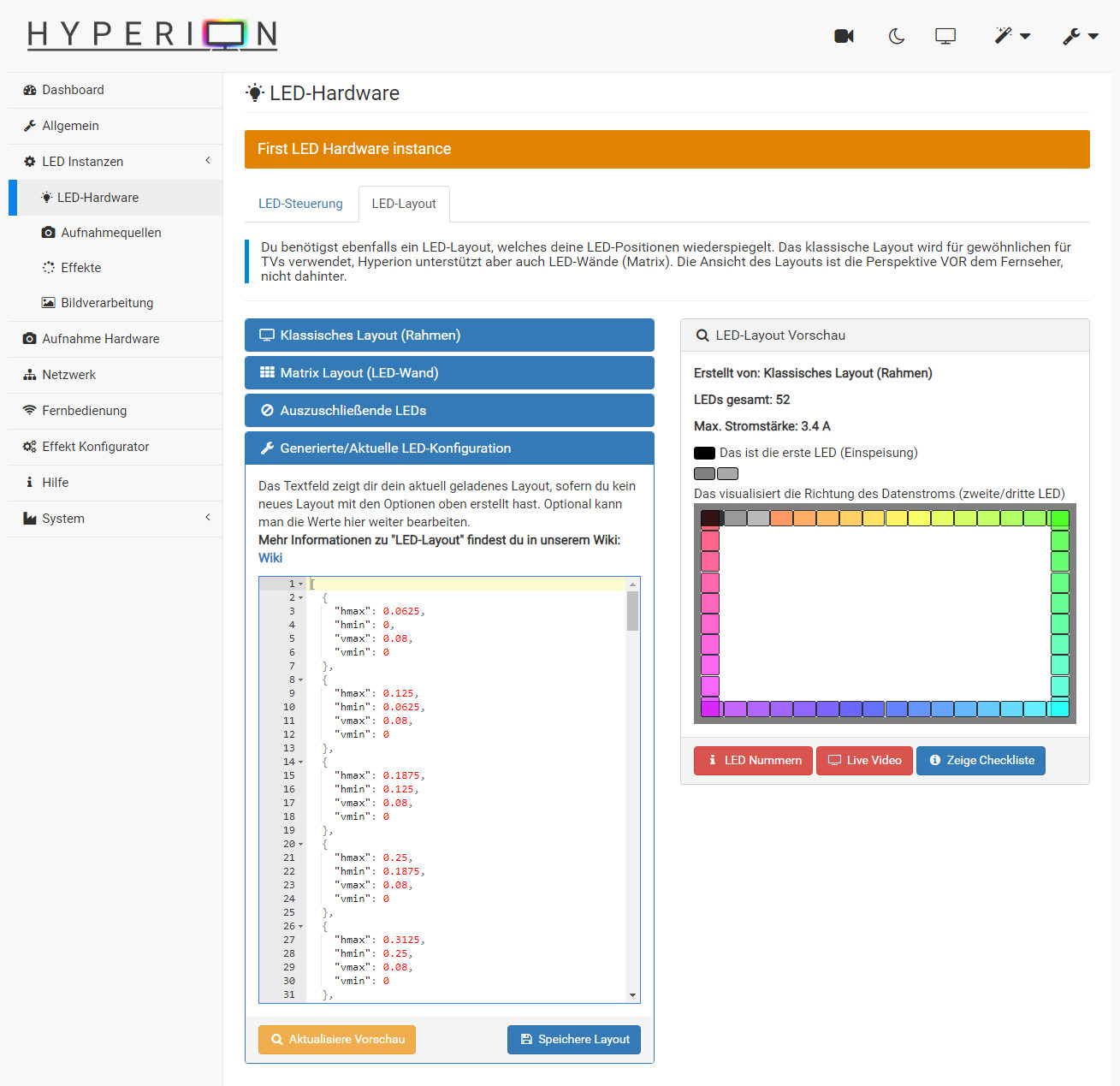The image size is (1120, 1086).
Task: Click Speichere Layout button
Action: coord(574,1040)
